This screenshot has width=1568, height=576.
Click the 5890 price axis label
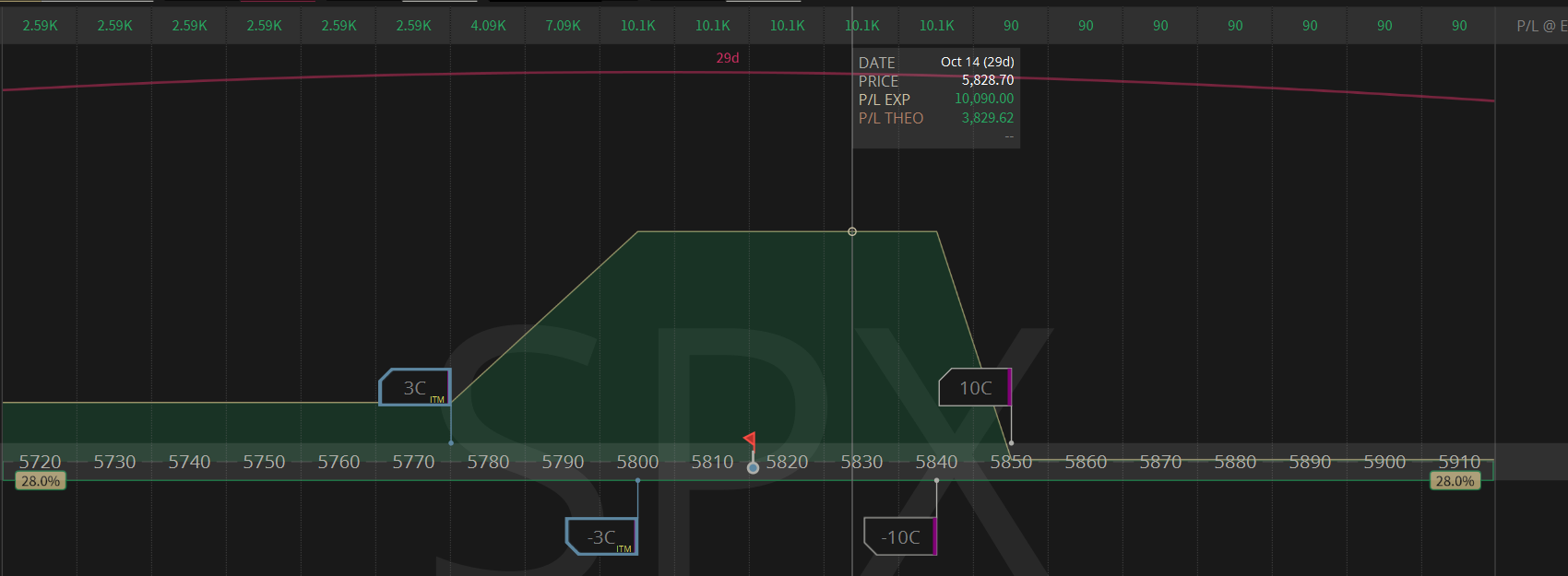(x=1310, y=462)
